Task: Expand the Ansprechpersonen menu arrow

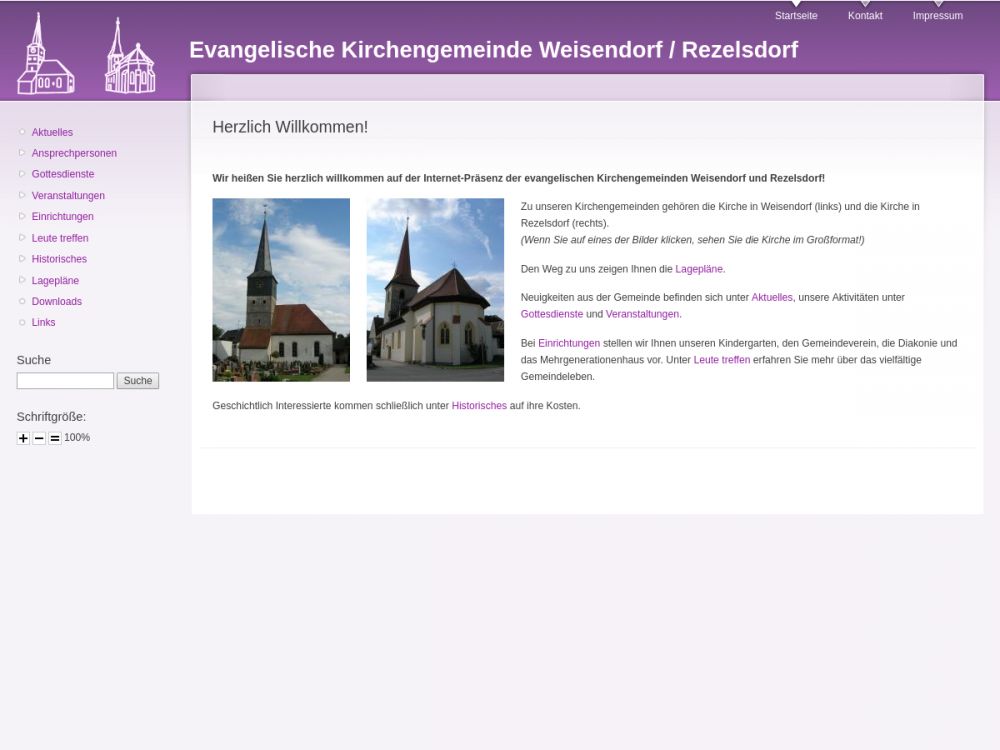Action: click(x=22, y=153)
